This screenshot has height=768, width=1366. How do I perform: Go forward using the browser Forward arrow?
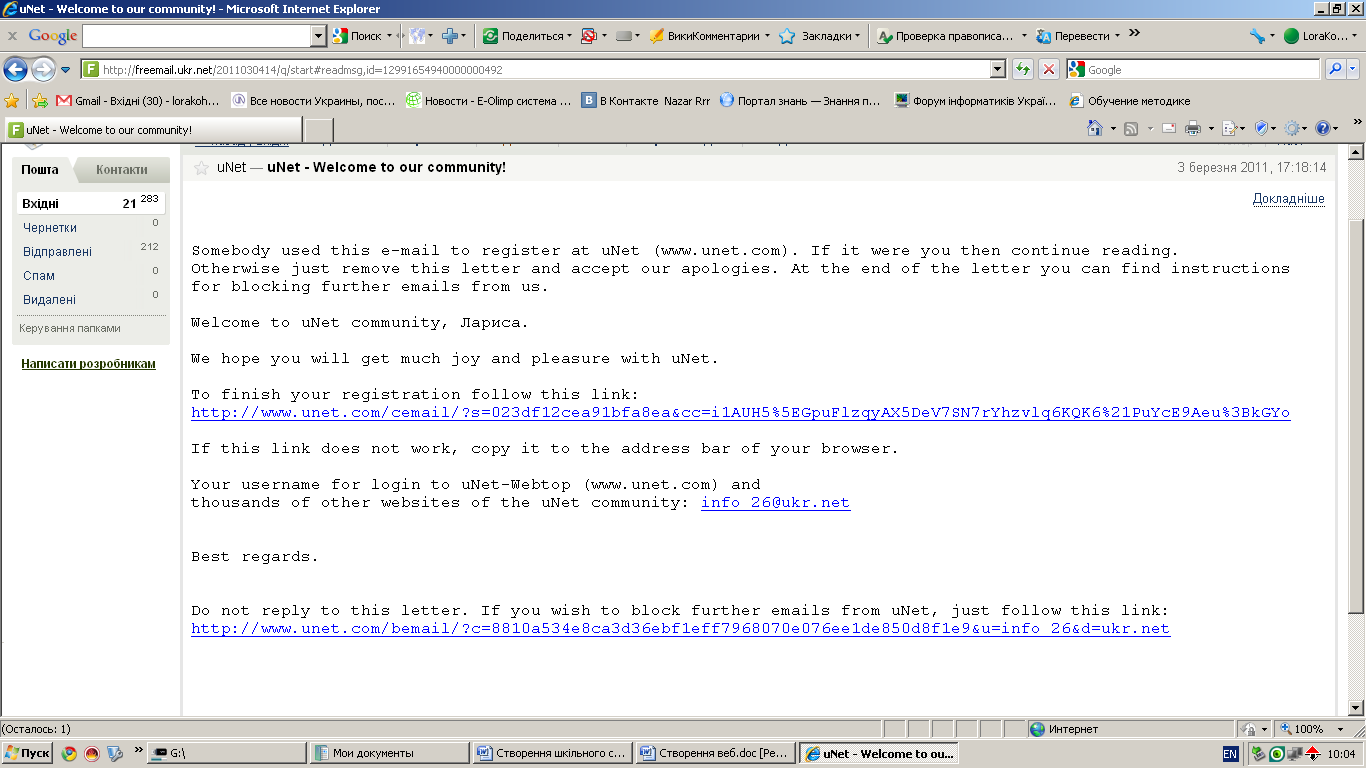[x=43, y=70]
